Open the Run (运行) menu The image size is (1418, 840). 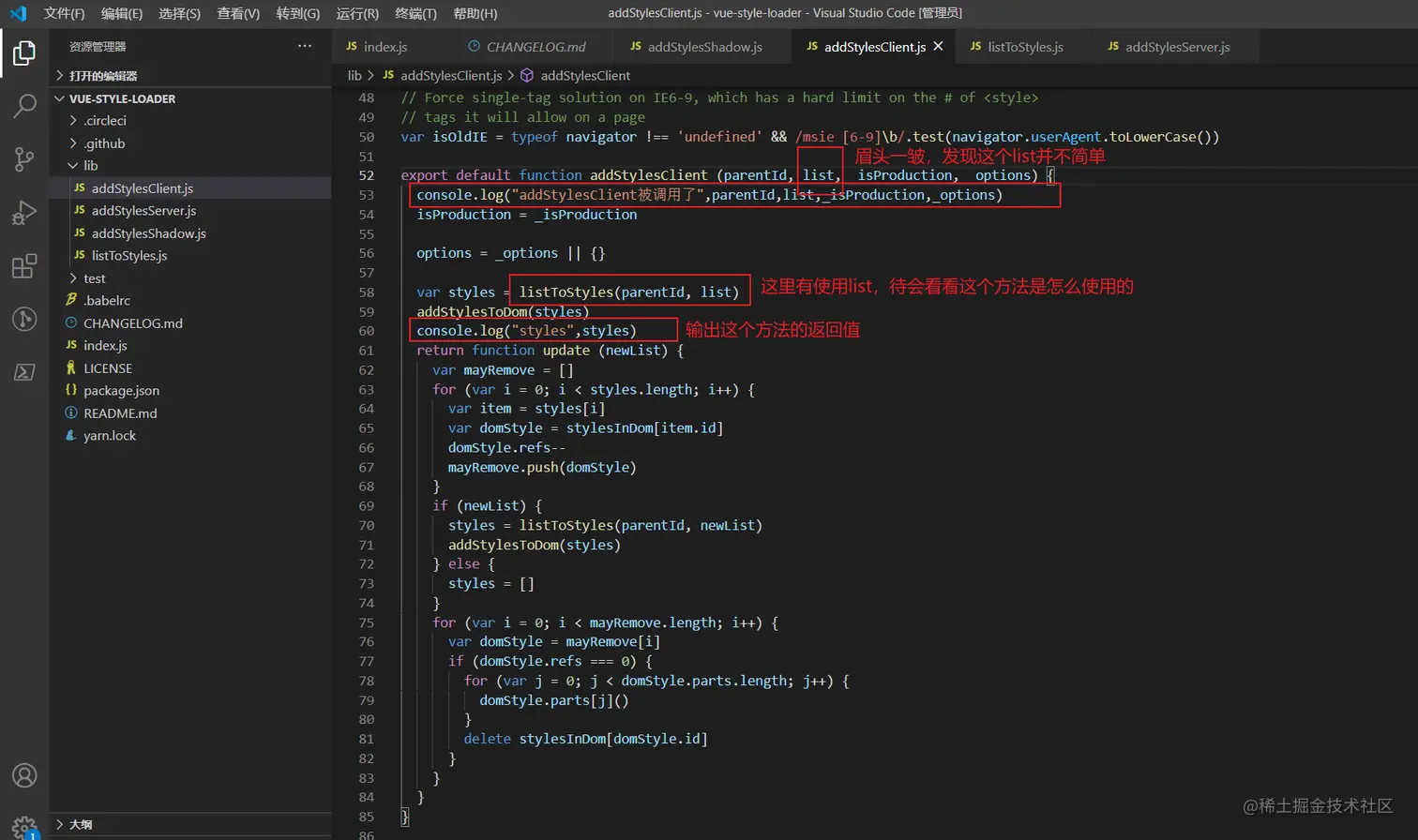click(x=357, y=13)
